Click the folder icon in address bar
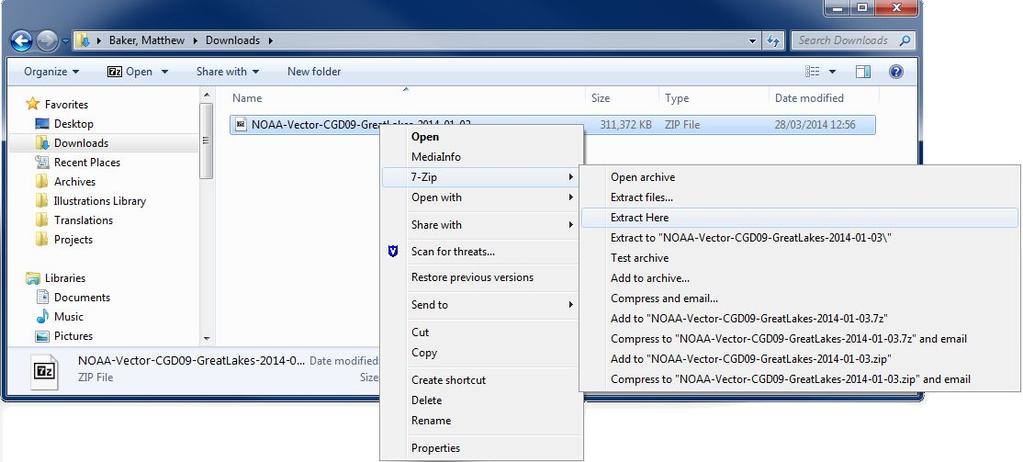 pyautogui.click(x=84, y=40)
